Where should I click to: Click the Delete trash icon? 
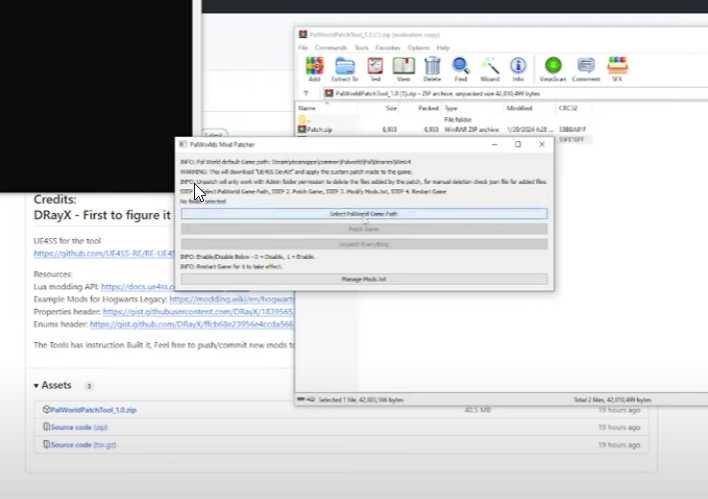[x=432, y=68]
